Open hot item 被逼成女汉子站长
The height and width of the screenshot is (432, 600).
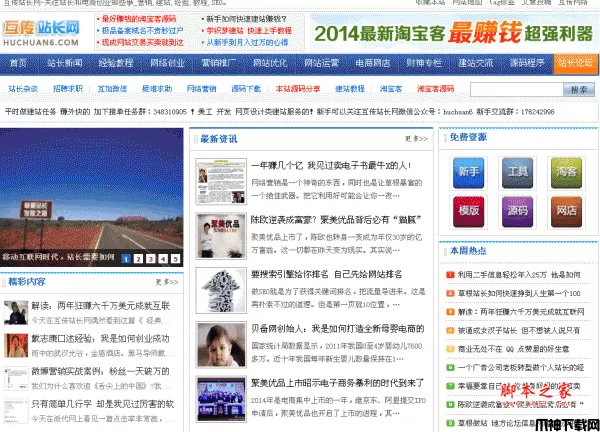519,330
